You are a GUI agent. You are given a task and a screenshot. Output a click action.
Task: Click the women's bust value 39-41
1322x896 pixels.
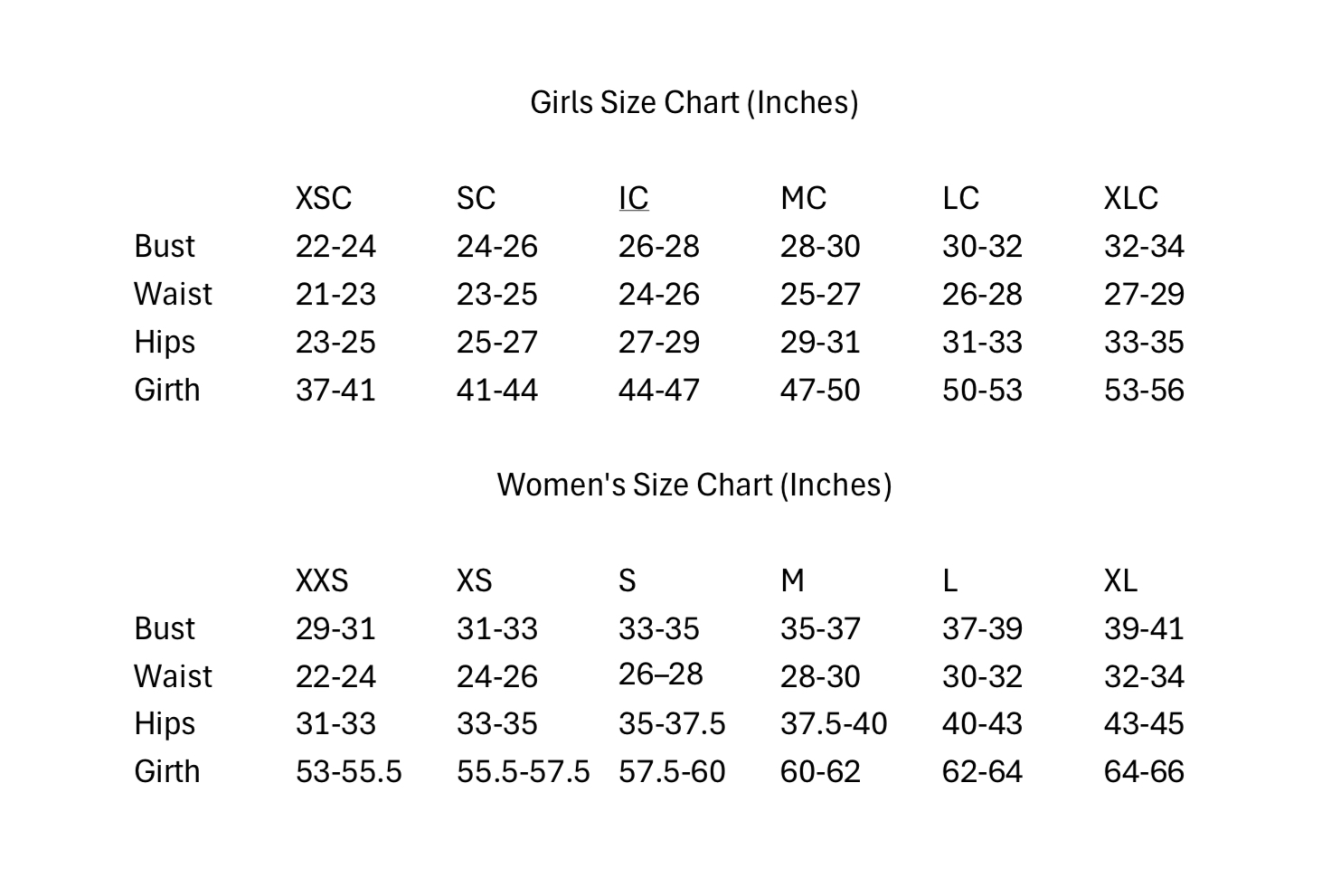tap(1144, 628)
